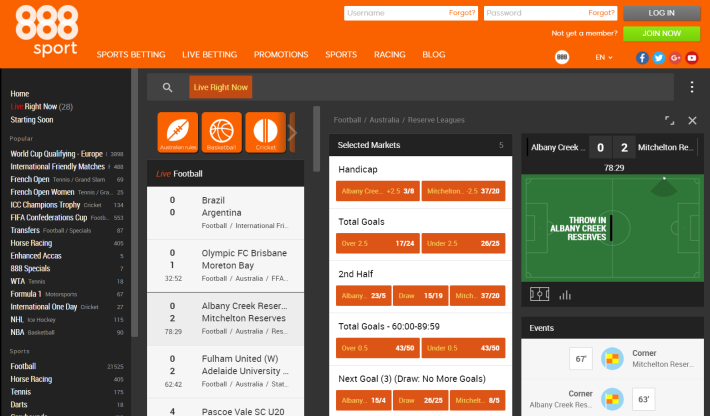Bet Next Goal Mitchelton at 8/5
The height and width of the screenshot is (416, 710).
478,401
